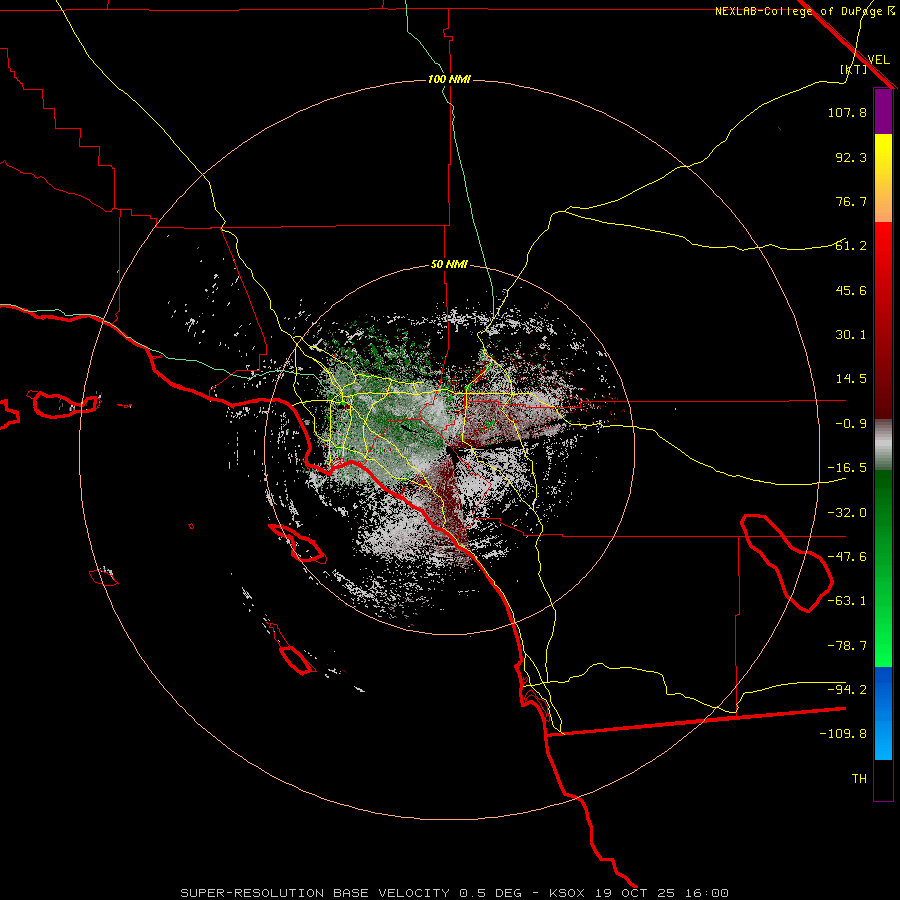Click the 14.5 color scale value
The height and width of the screenshot is (900, 900).
pyautogui.click(x=851, y=379)
